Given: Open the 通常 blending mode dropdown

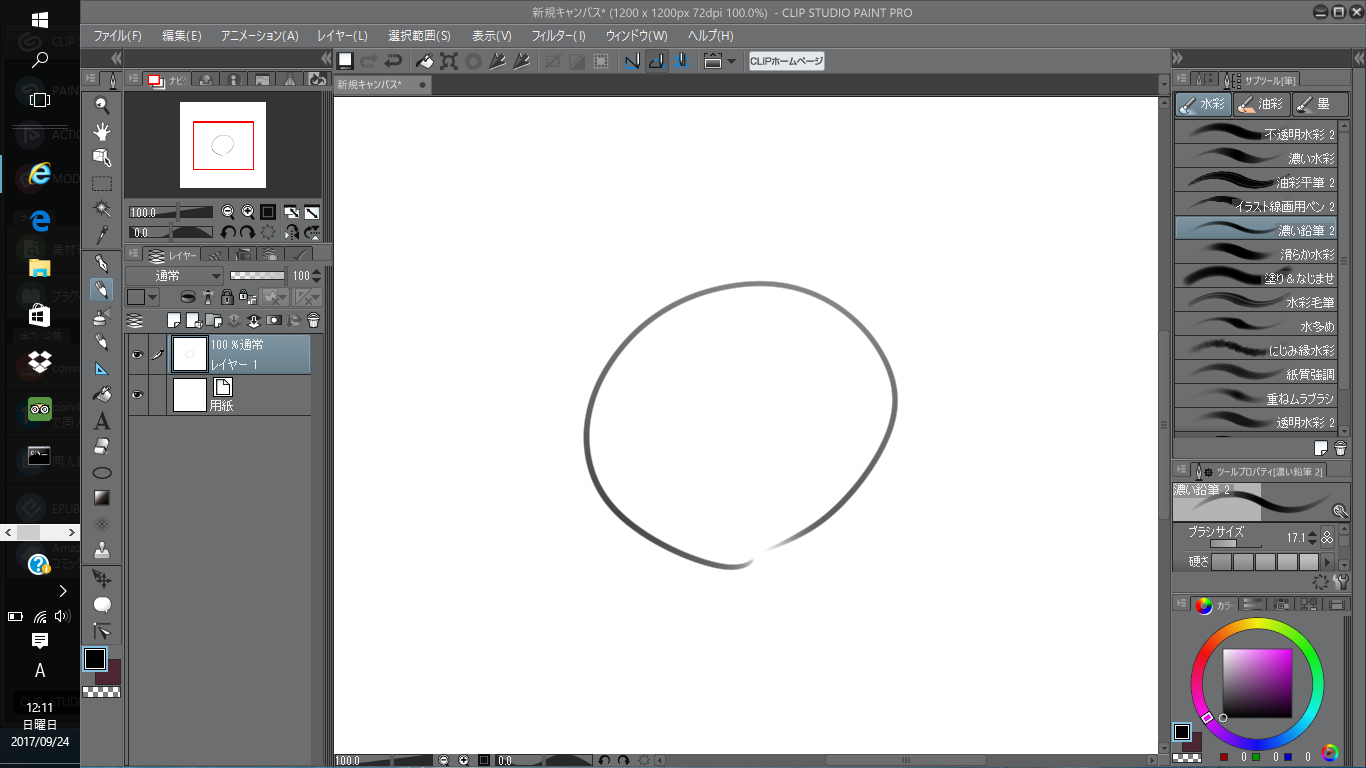Looking at the screenshot, I should (x=174, y=276).
